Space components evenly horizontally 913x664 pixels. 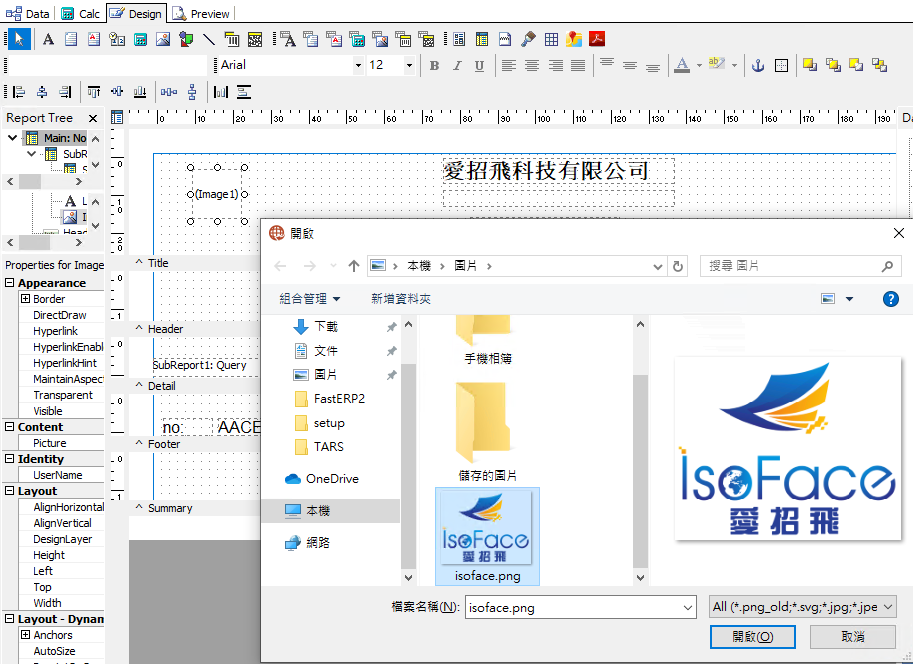(169, 92)
